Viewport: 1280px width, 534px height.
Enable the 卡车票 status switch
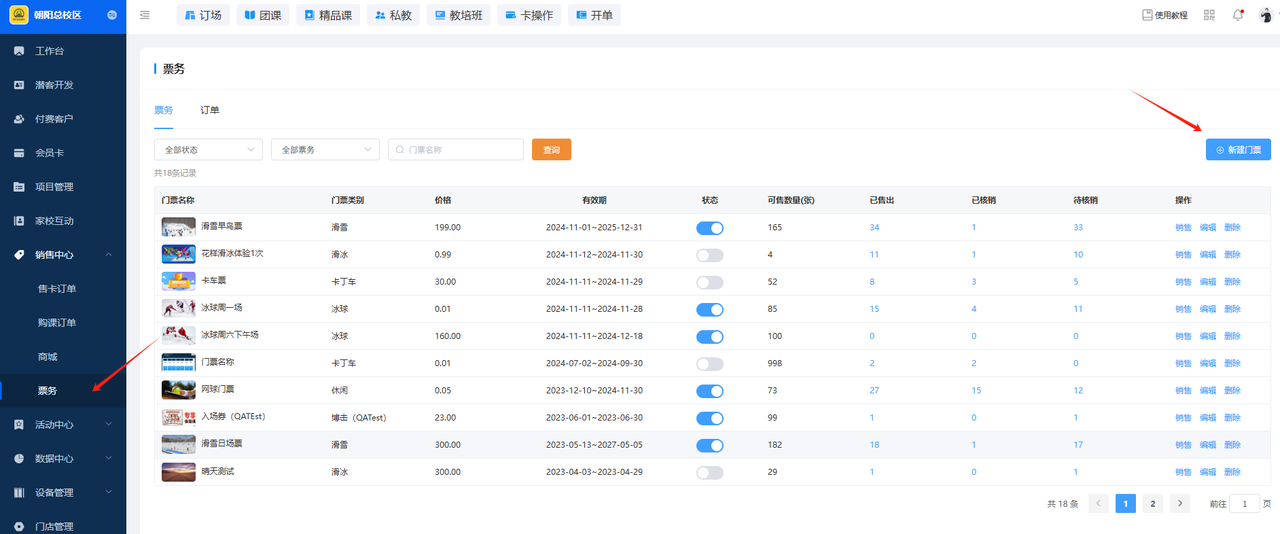[x=709, y=282]
